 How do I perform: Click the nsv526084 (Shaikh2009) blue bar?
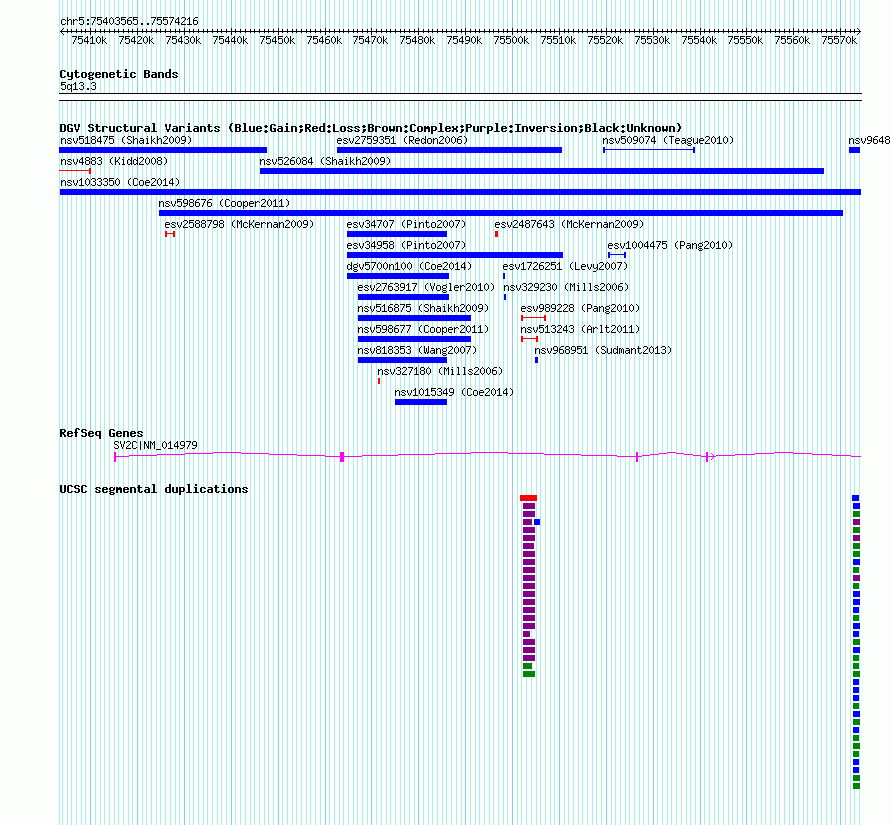click(542, 171)
